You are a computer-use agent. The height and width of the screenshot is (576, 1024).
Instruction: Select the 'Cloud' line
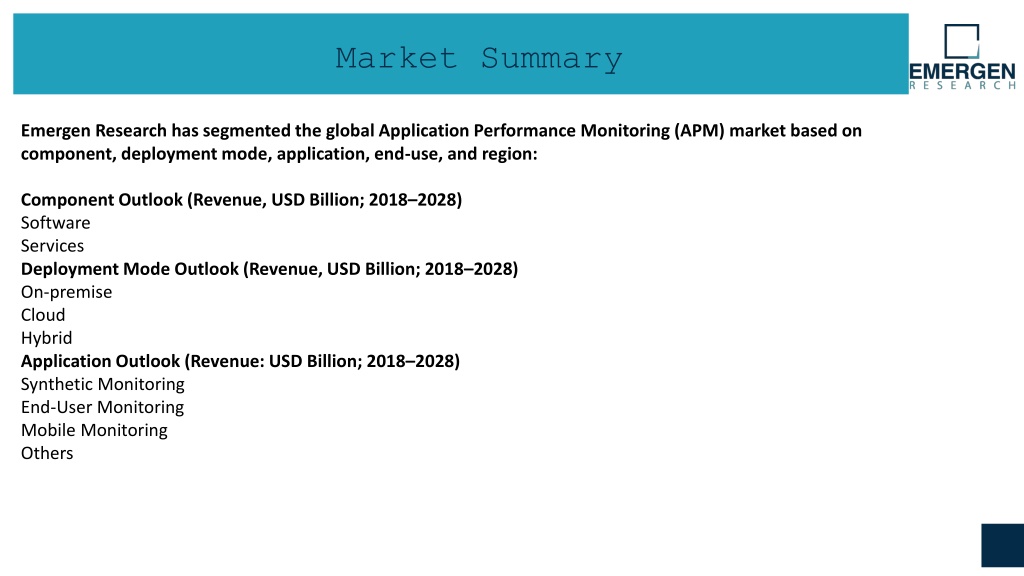click(43, 315)
